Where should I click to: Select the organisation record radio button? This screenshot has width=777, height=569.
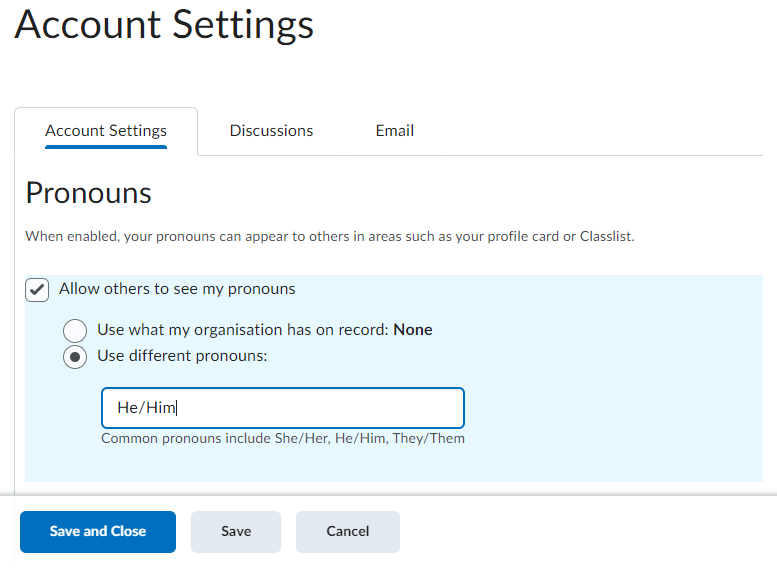point(75,330)
